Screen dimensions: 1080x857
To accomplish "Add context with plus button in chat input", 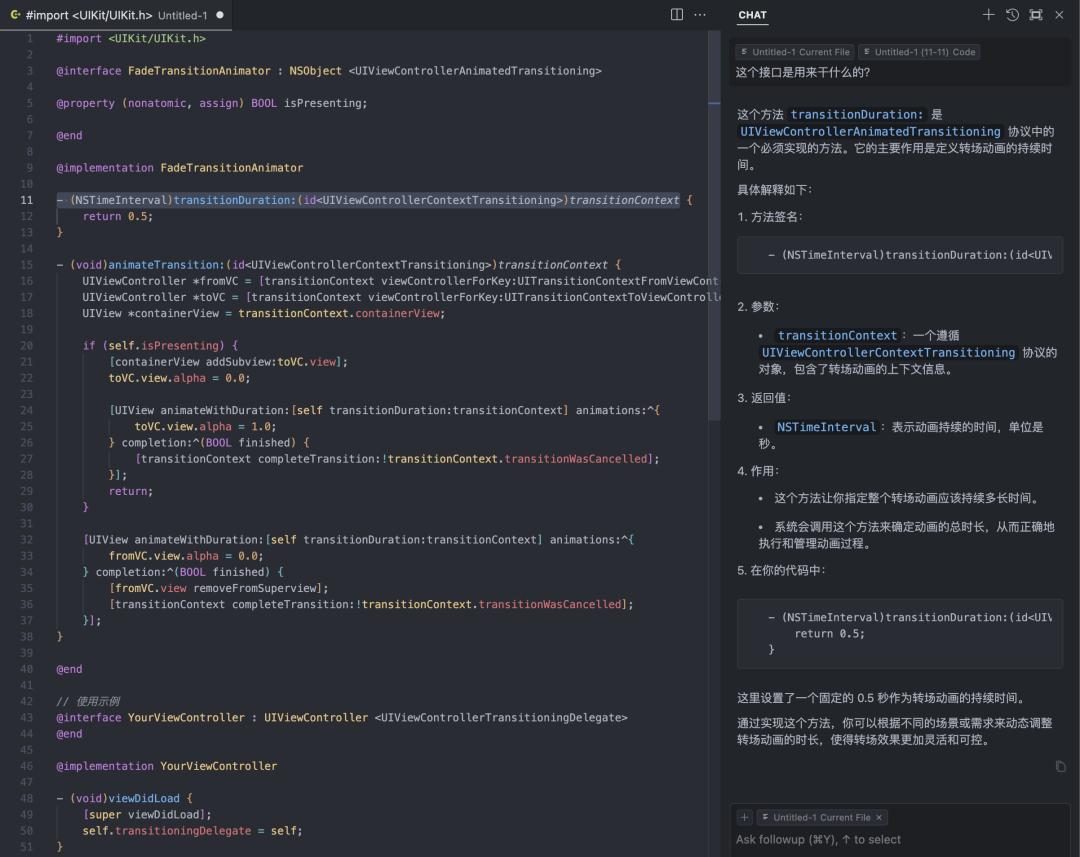I will click(745, 817).
